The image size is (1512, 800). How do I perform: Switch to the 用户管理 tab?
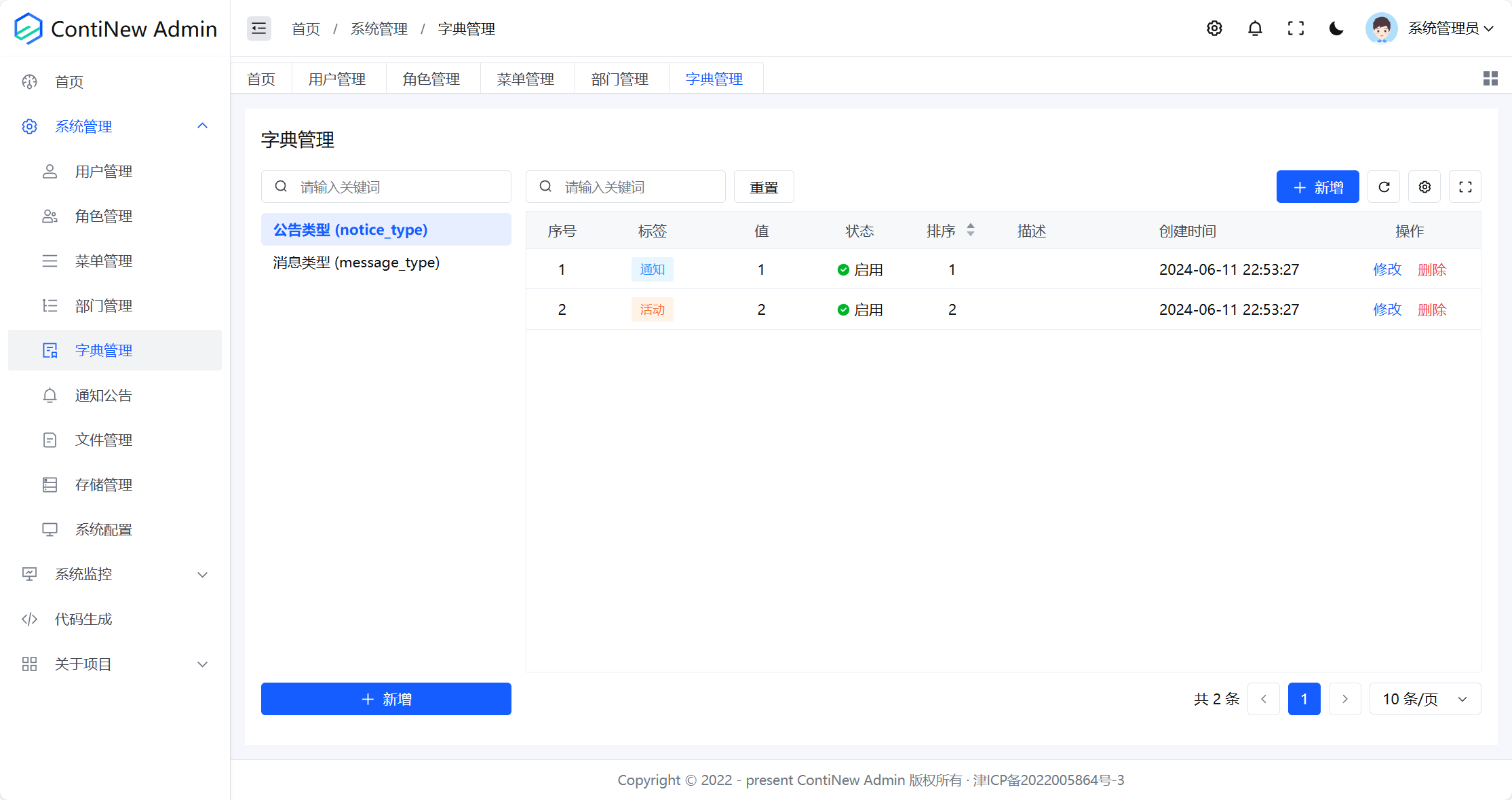338,78
